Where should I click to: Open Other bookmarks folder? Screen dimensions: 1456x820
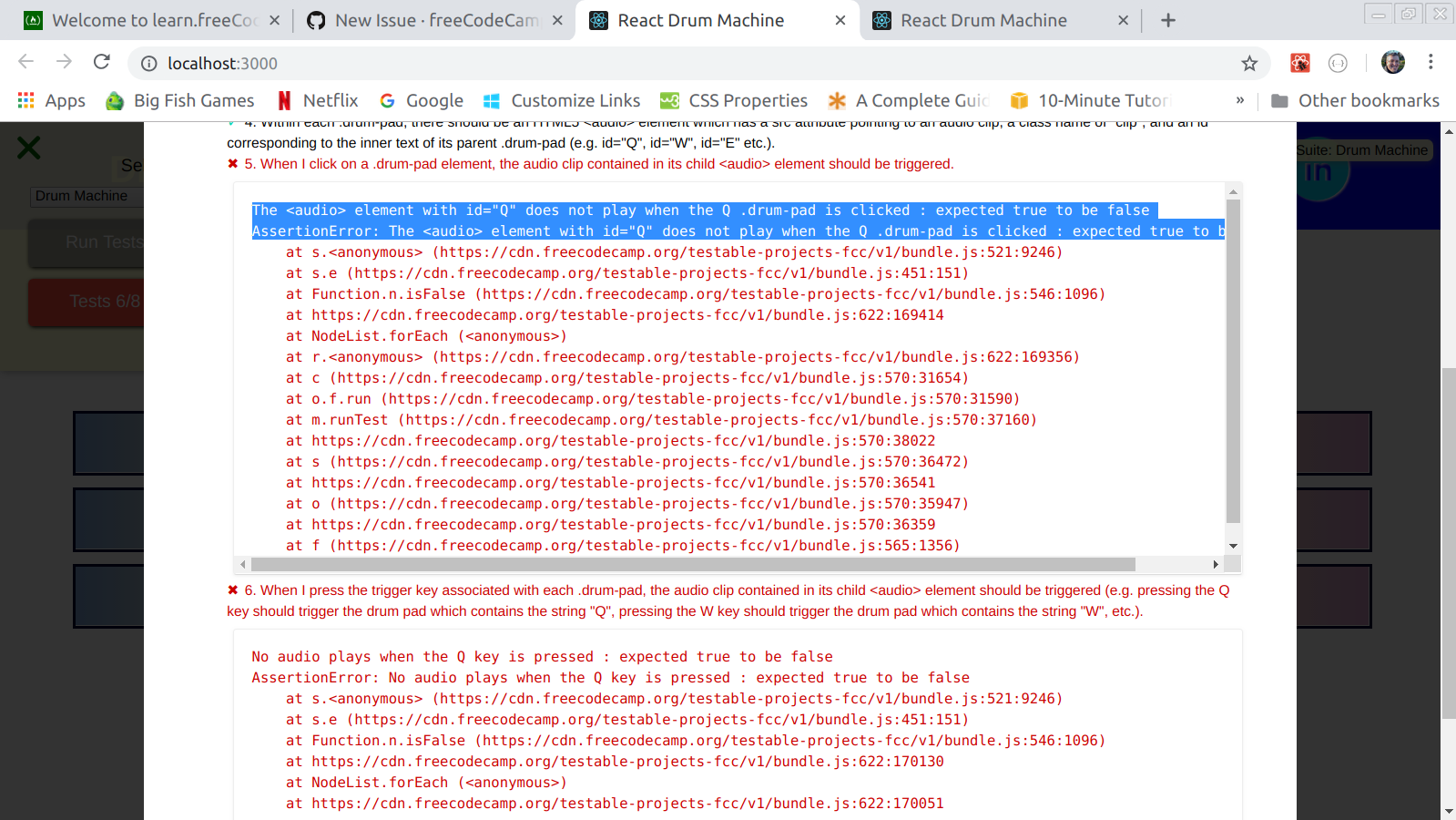tap(1355, 100)
